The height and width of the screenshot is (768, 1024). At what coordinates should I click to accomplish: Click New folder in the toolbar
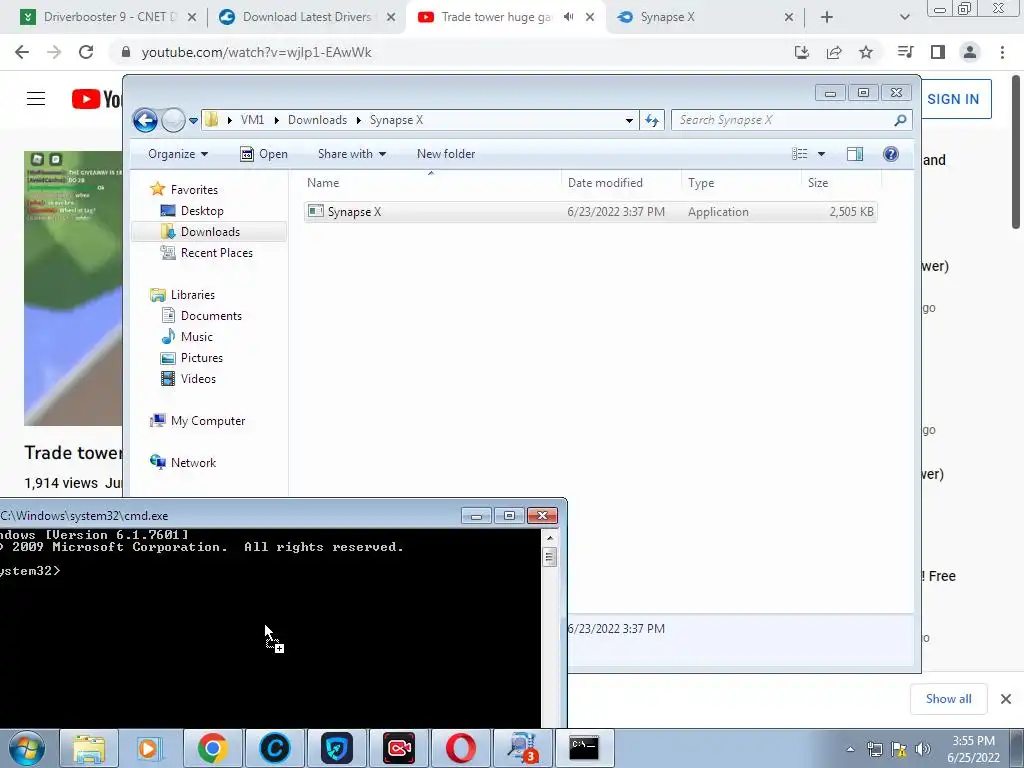446,154
